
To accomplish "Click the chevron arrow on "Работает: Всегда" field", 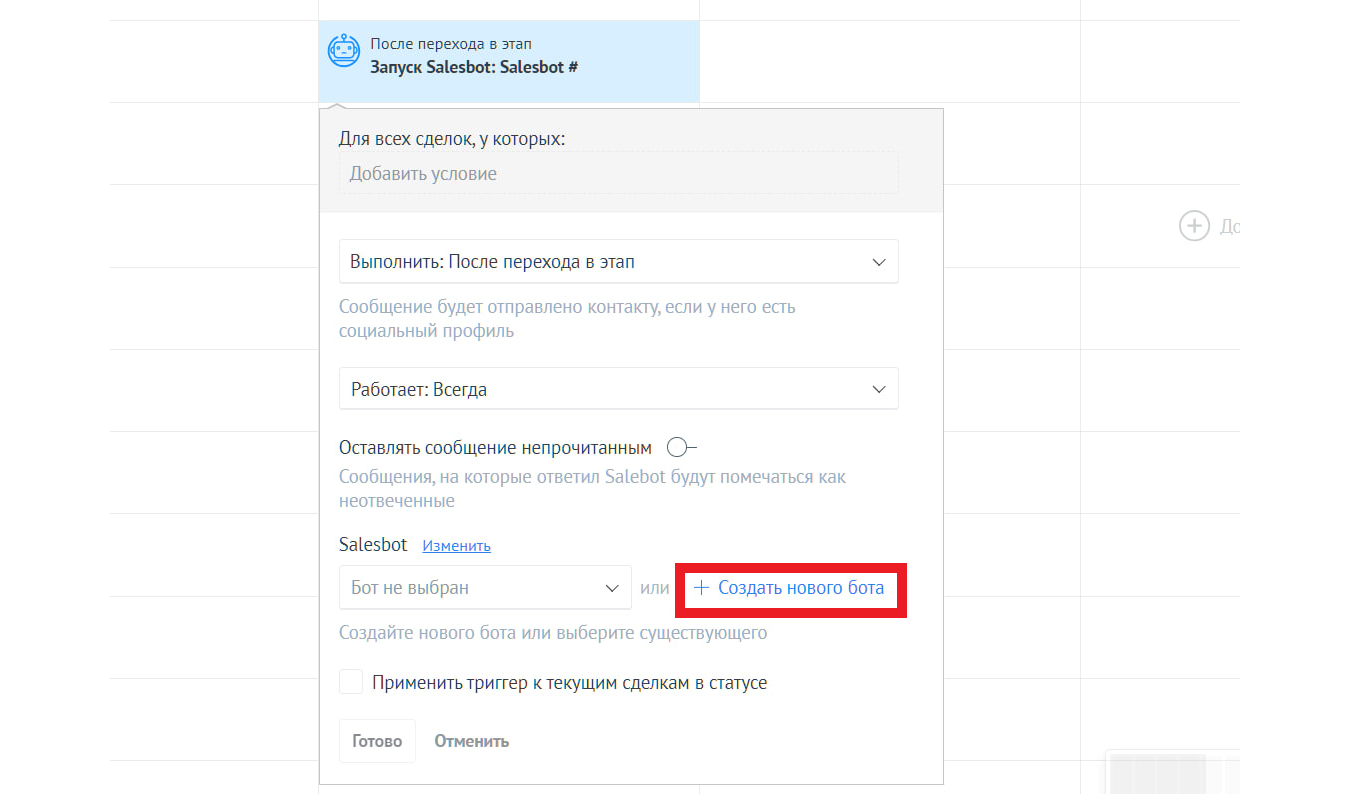I will pyautogui.click(x=879, y=389).
